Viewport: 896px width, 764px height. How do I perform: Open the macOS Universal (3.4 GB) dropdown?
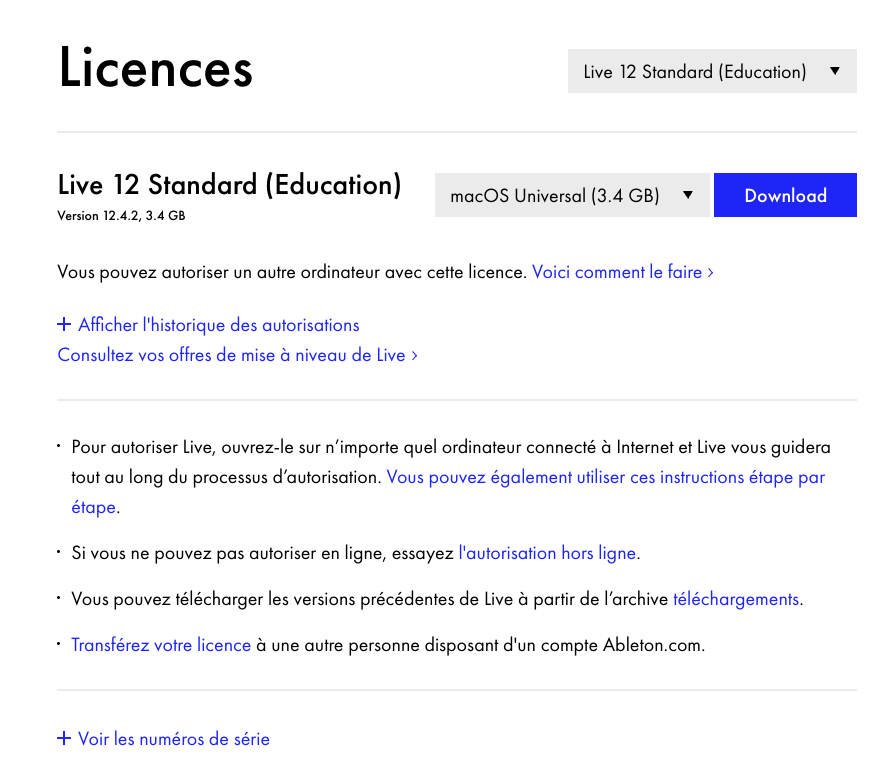click(572, 195)
